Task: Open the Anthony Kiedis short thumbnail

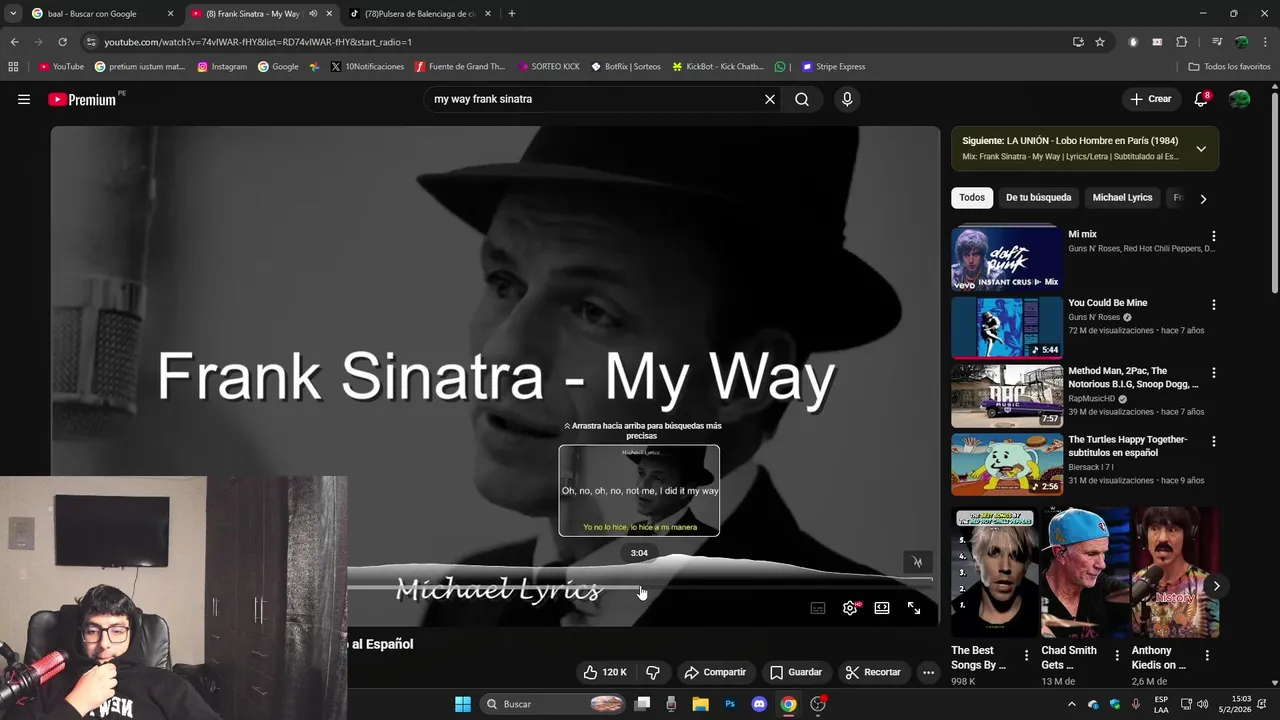Action: tap(1175, 572)
